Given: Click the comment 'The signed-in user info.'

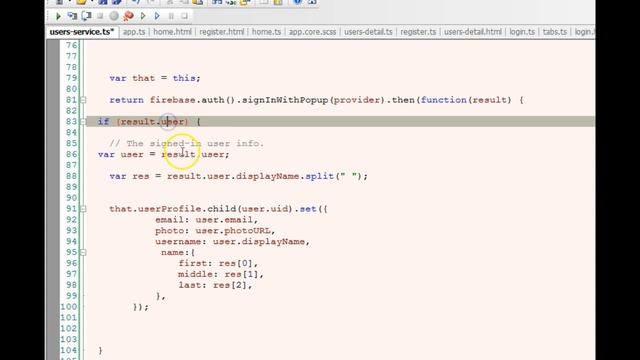Looking at the screenshot, I should pos(195,144).
